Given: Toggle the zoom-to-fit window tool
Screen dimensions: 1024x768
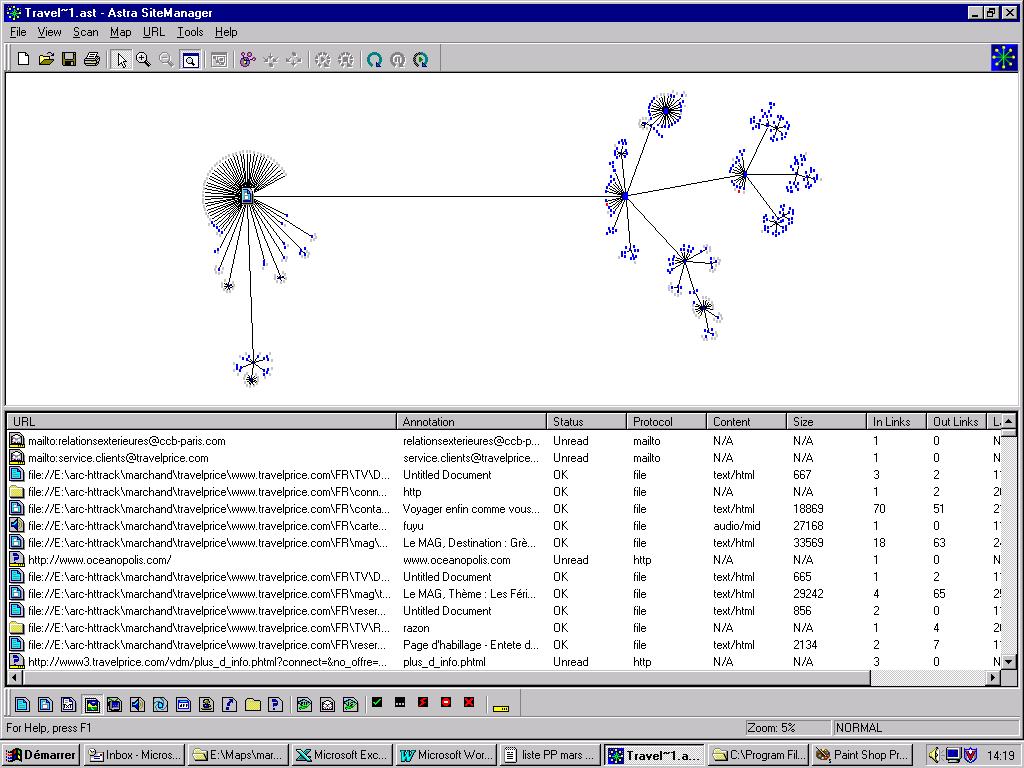Looking at the screenshot, I should point(190,60).
